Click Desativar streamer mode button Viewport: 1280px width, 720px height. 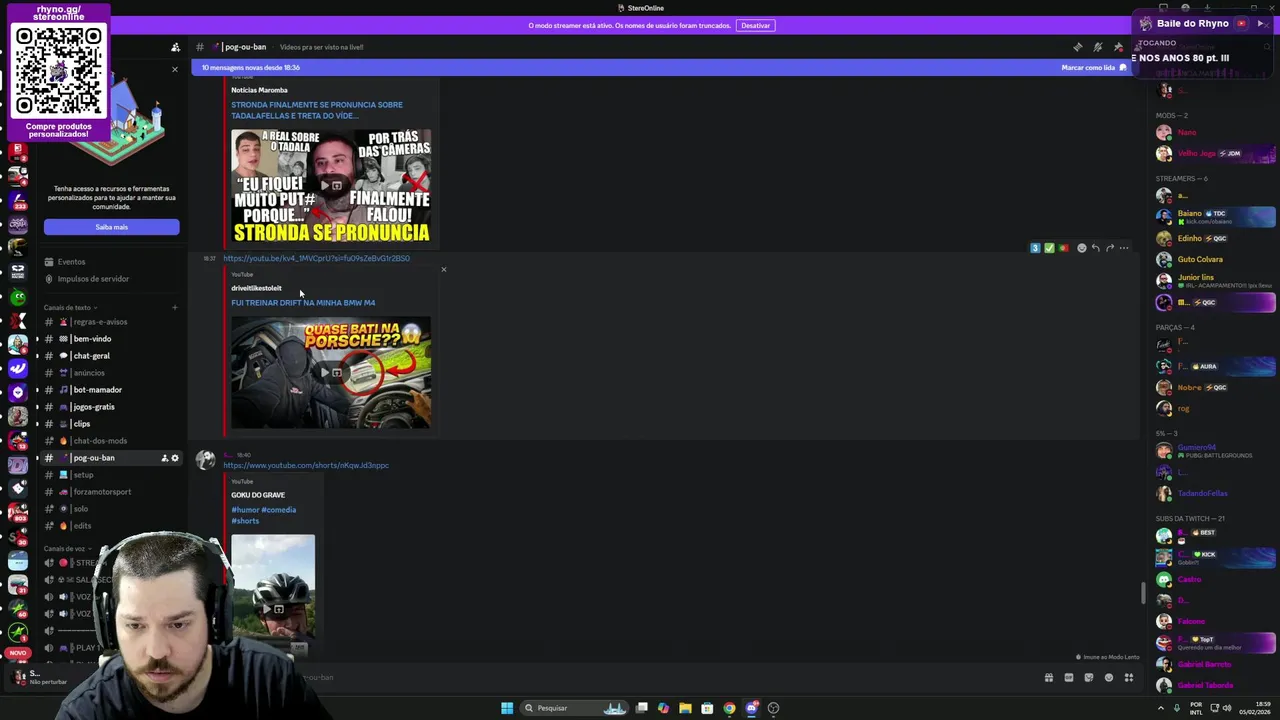[756, 25]
